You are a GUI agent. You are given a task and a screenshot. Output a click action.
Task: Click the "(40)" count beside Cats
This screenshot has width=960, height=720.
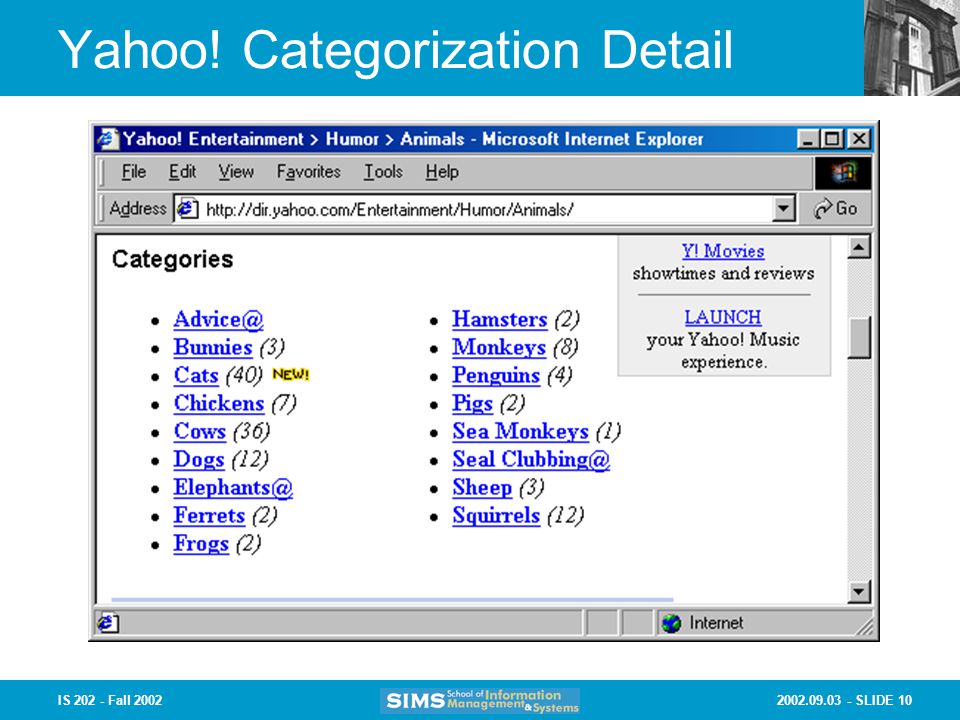[244, 375]
